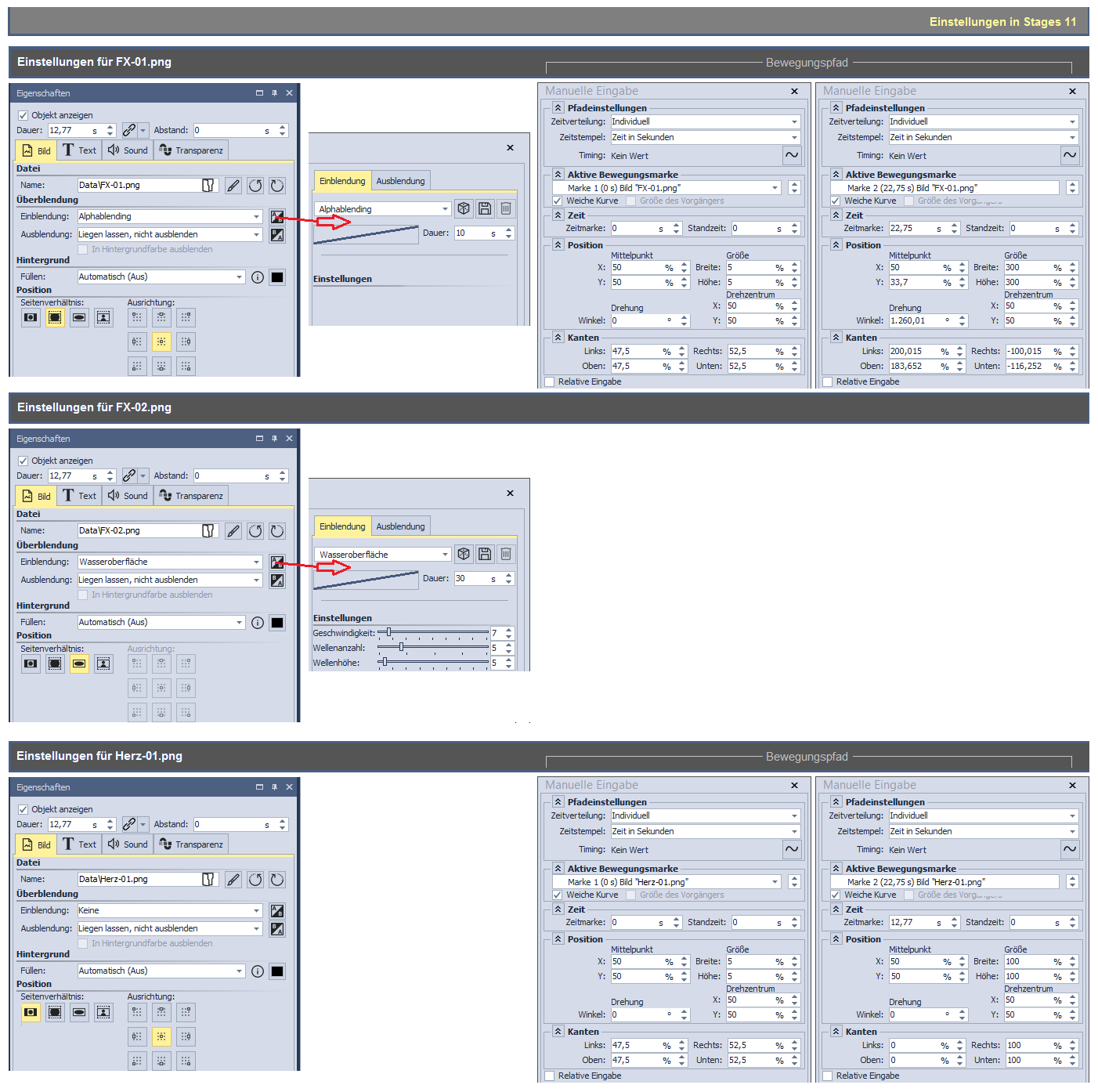
Task: Collapse the Kanten section in FX-01 Marke 2 panel
Action: [836, 338]
